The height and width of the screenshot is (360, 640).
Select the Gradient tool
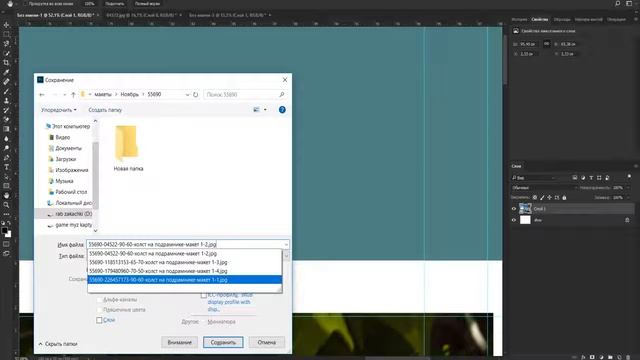point(6,129)
